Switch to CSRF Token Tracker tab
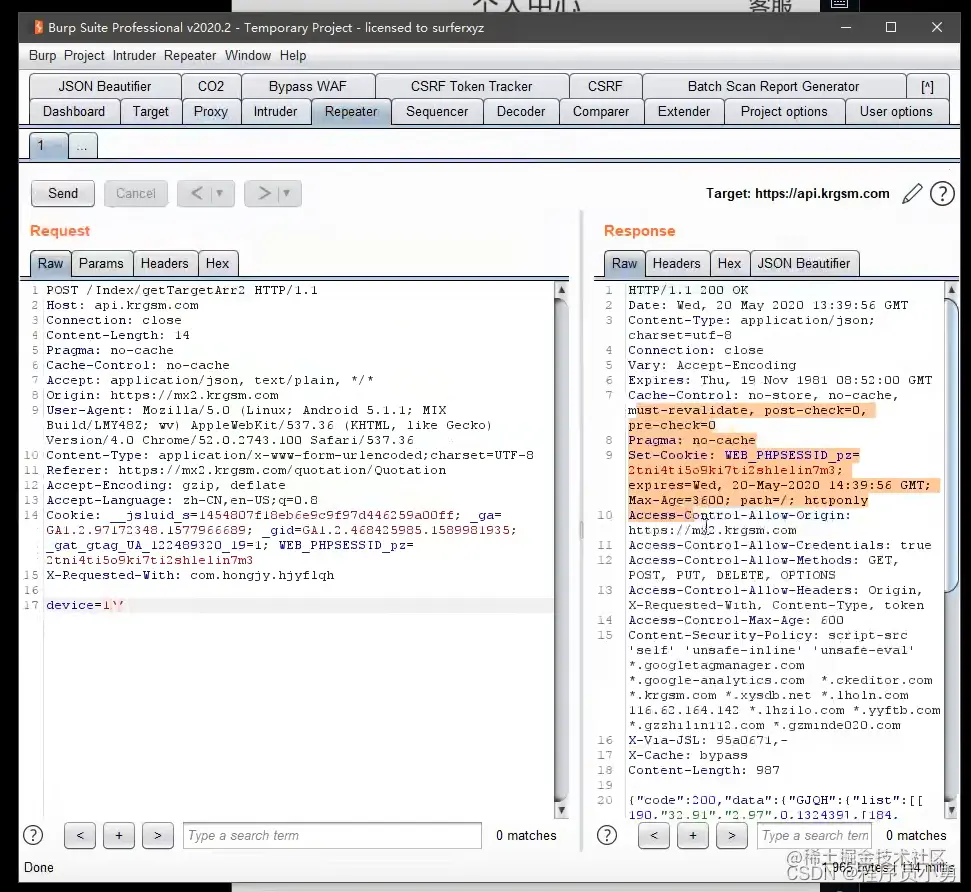Viewport: 971px width, 892px height. point(472,86)
